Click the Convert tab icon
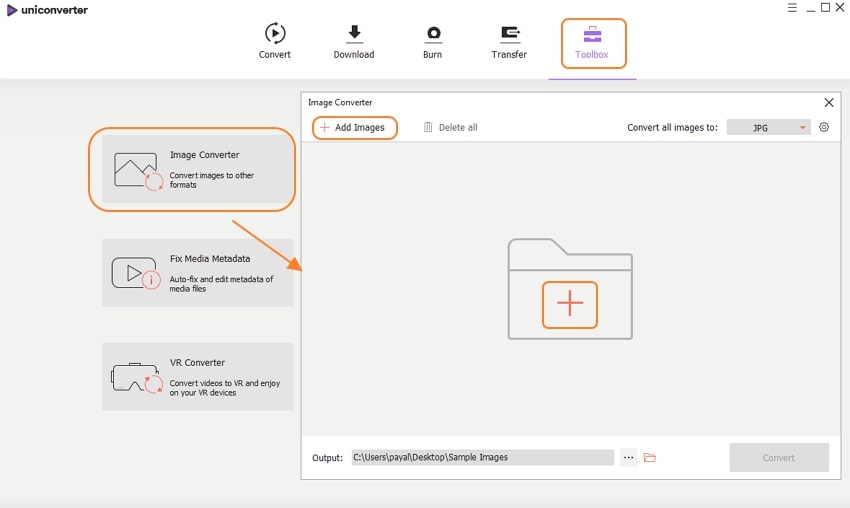Image resolution: width=850 pixels, height=508 pixels. pos(275,34)
